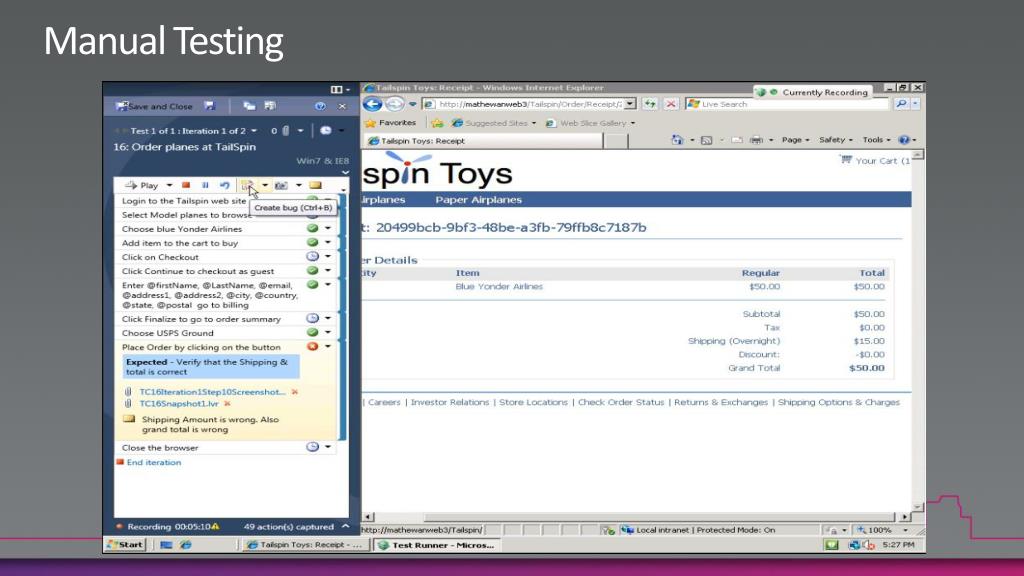Click the window-switch icon beside the save icon
The image size is (1024, 576).
249,106
